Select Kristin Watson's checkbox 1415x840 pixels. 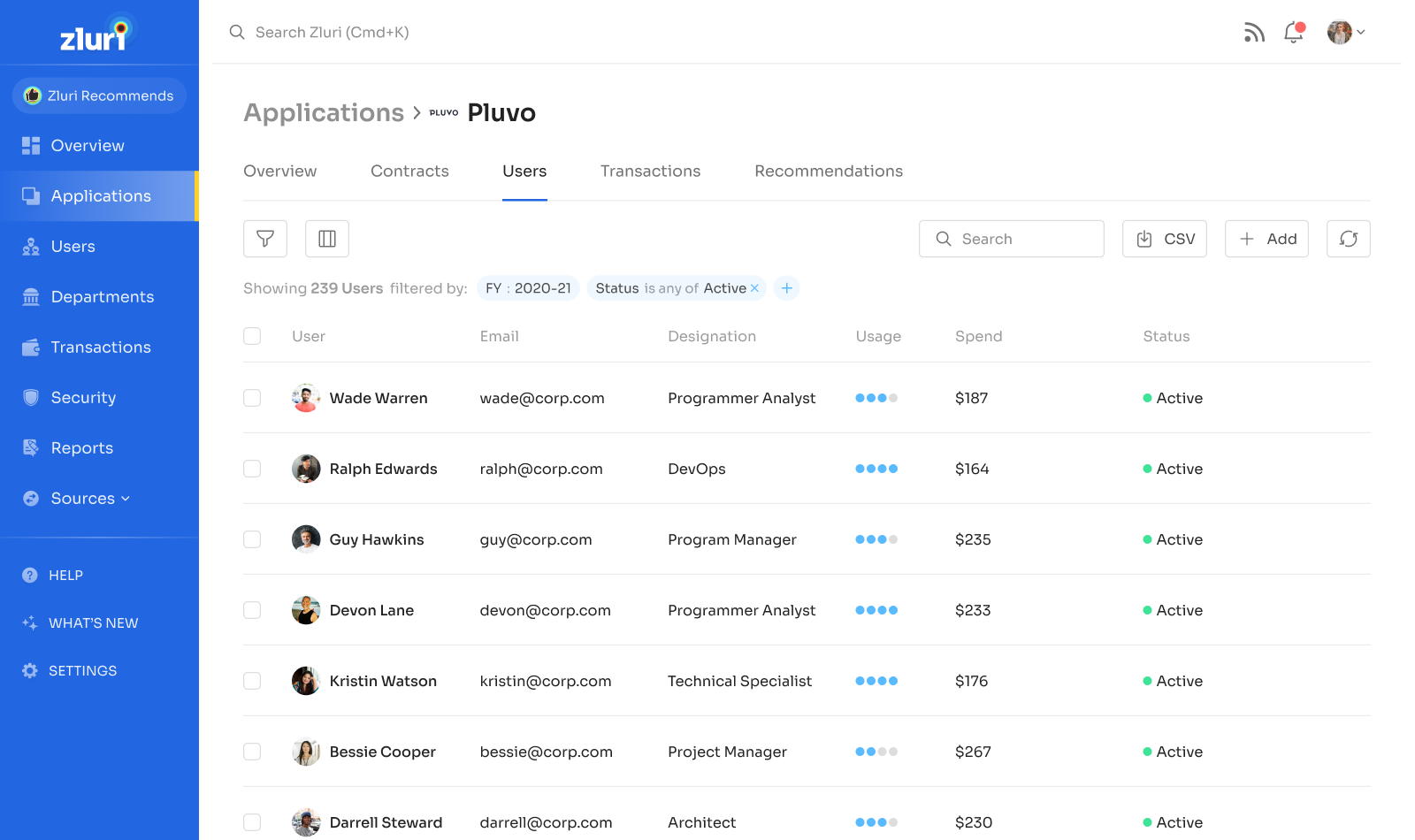click(x=252, y=681)
